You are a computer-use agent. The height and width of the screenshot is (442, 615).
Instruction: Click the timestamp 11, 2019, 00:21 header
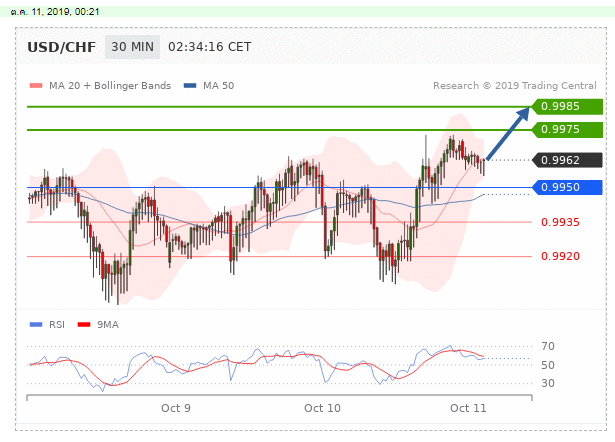55,12
